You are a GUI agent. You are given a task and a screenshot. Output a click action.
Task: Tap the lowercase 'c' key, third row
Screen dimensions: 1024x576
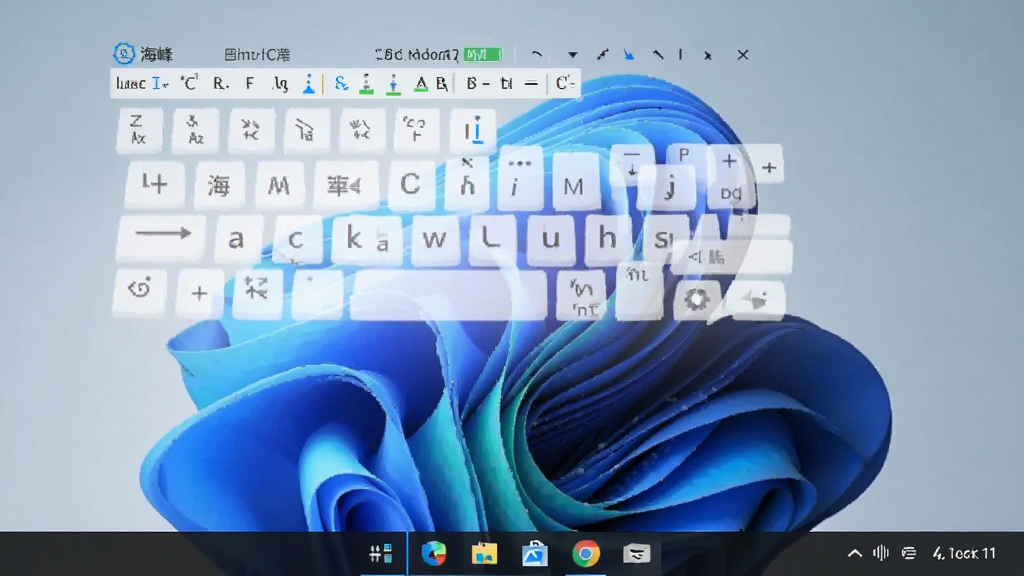tap(296, 239)
